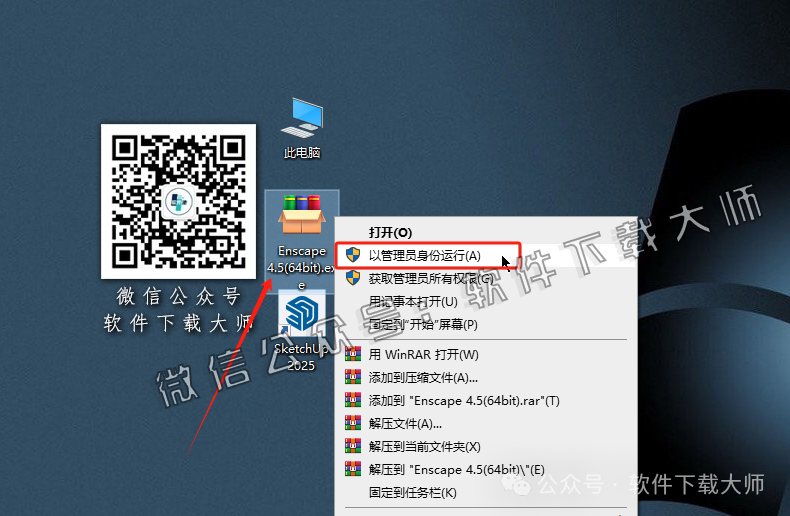Choose 添加到压缩文件(A)... entry
Image resolution: width=790 pixels, height=516 pixels.
click(486, 377)
